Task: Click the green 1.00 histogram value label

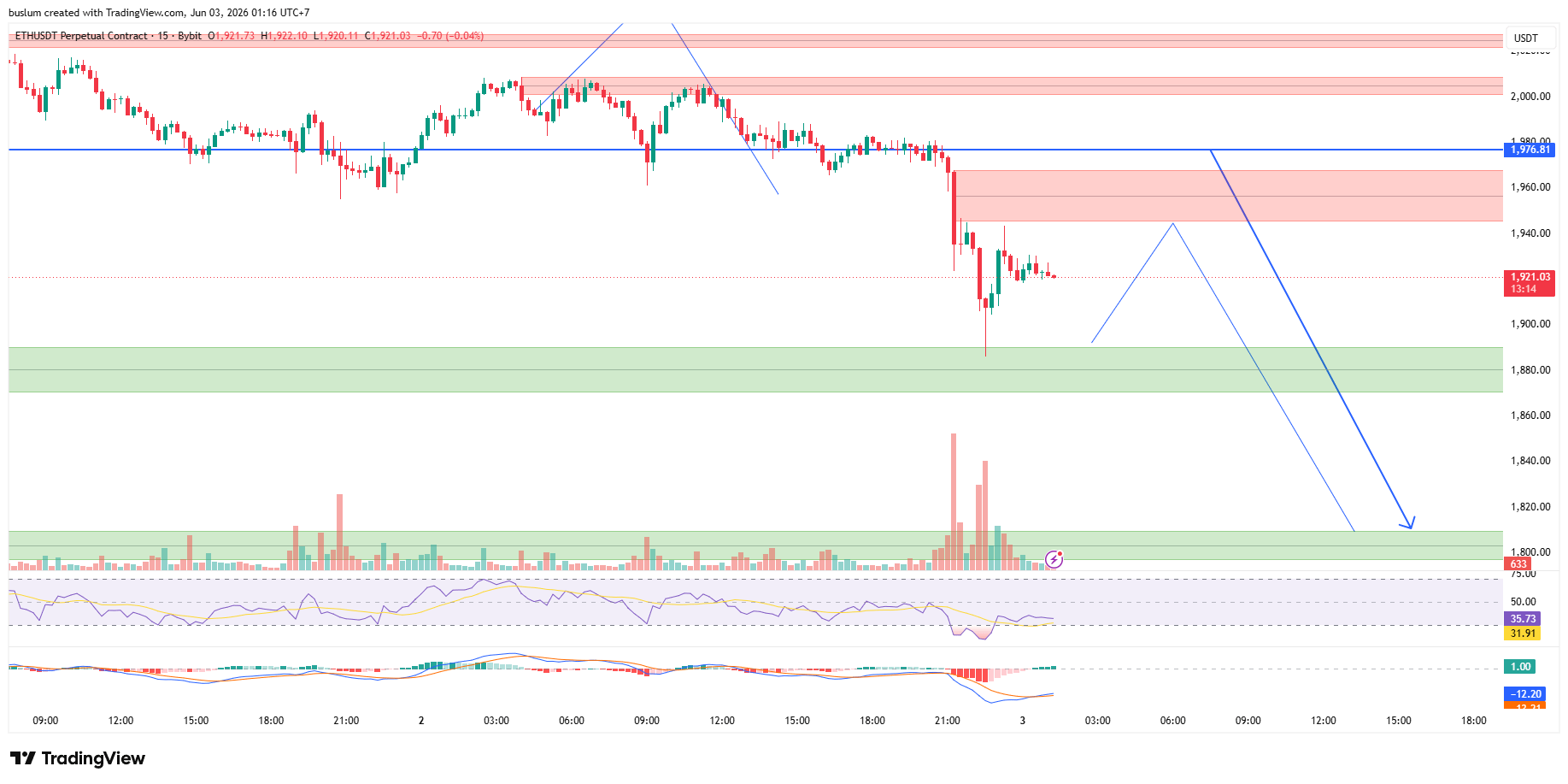Action: (1520, 667)
